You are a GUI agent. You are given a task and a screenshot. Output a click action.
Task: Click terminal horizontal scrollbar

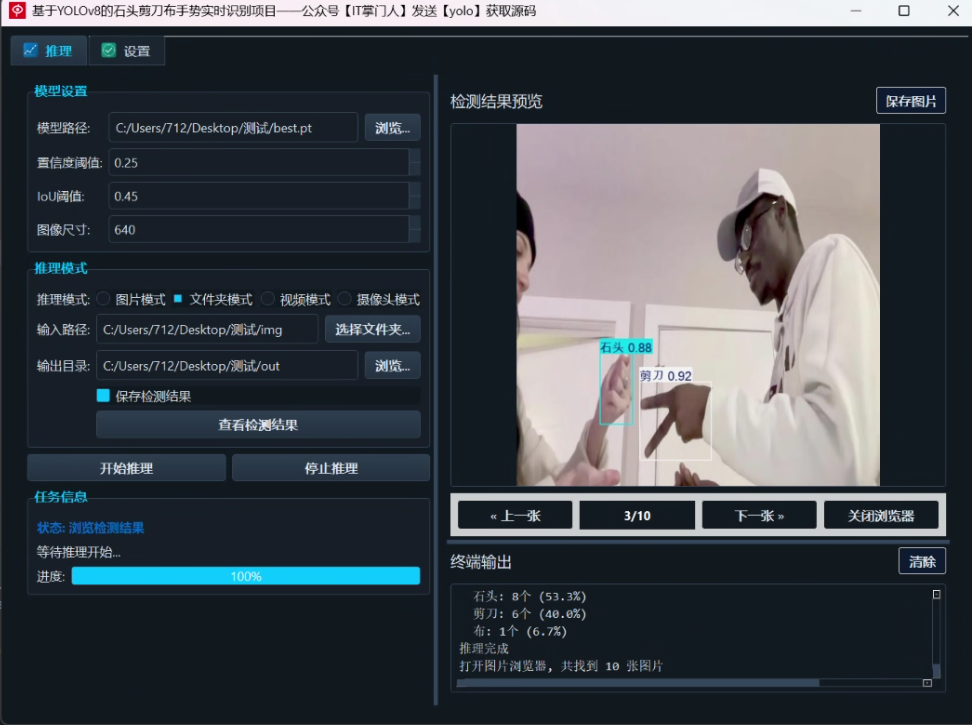638,683
